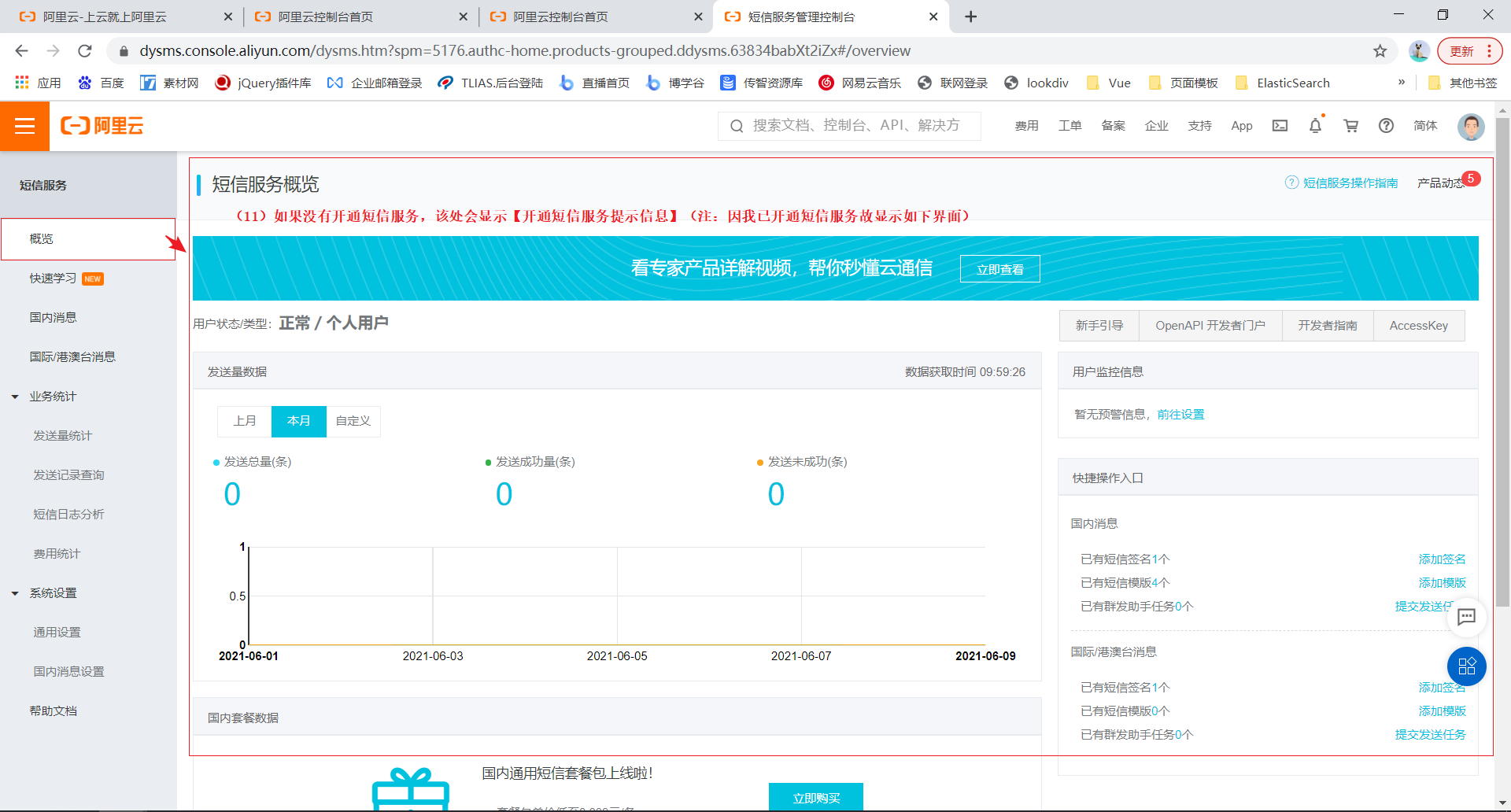Open the ElasticSearch bookmark folder

1282,83
